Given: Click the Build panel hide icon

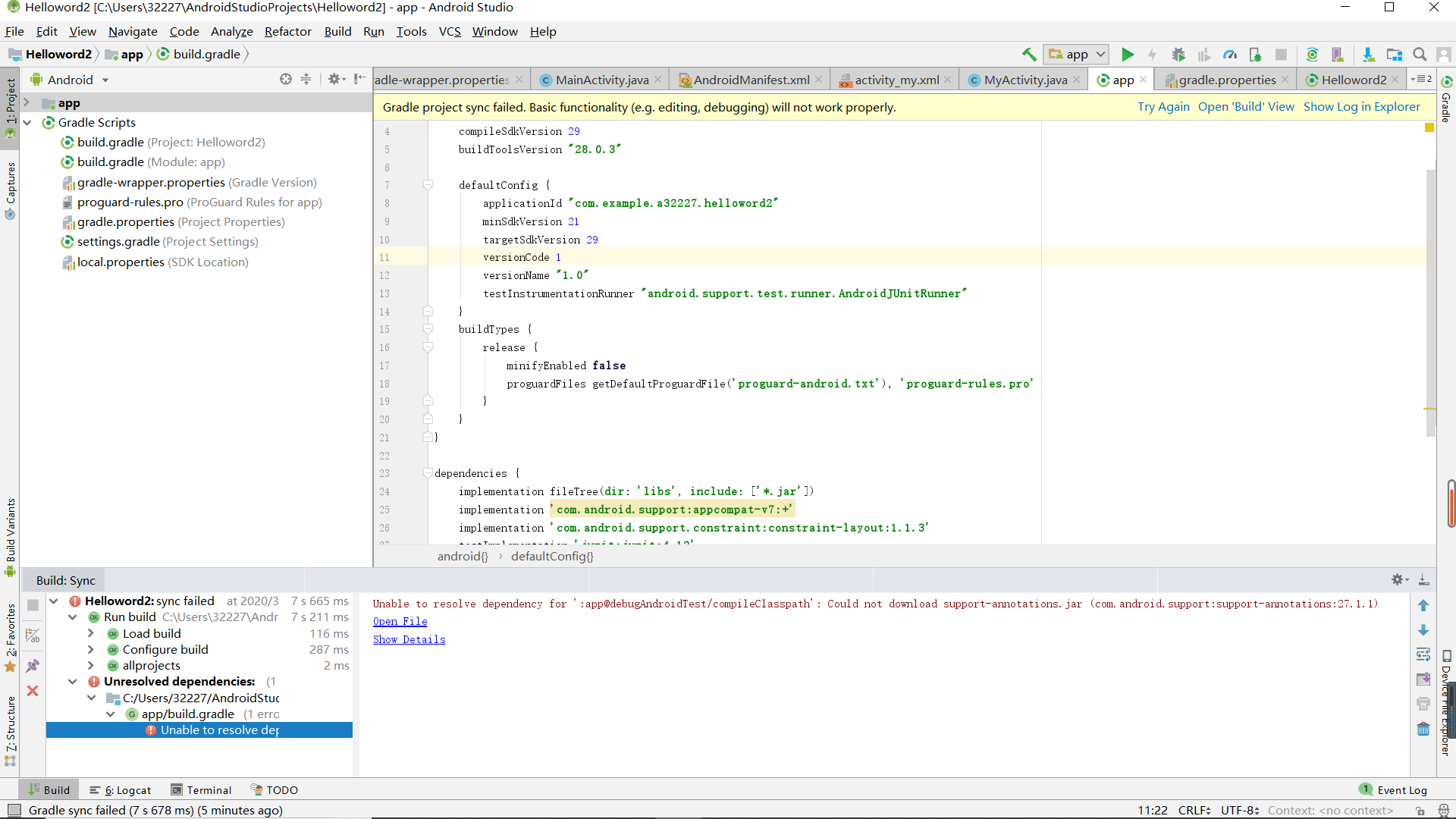Looking at the screenshot, I should point(1423,580).
